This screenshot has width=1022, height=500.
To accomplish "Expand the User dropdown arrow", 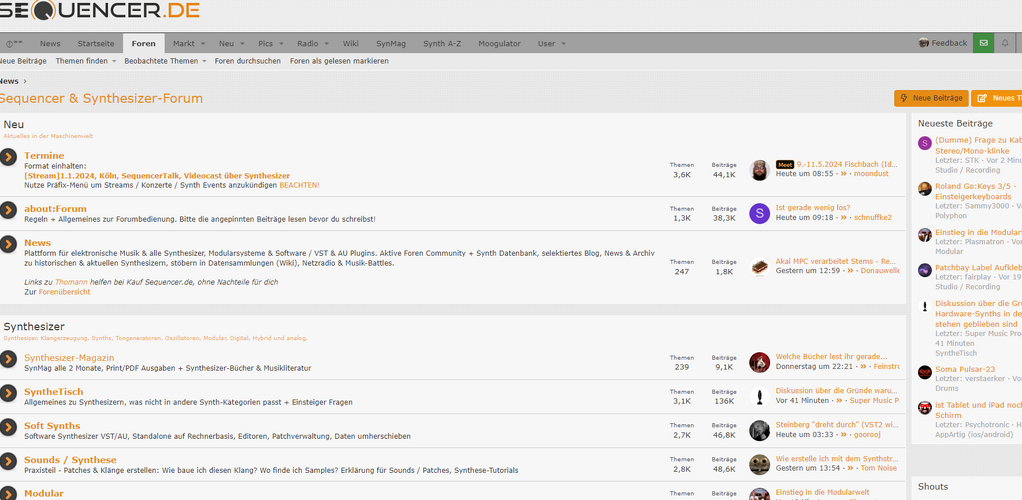I will (563, 44).
